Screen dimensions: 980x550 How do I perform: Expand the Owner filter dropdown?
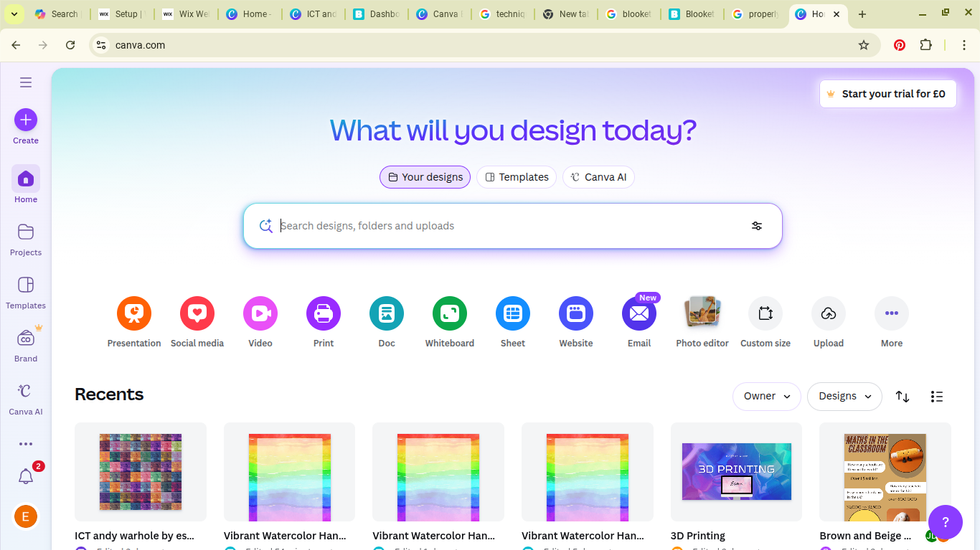tap(766, 396)
